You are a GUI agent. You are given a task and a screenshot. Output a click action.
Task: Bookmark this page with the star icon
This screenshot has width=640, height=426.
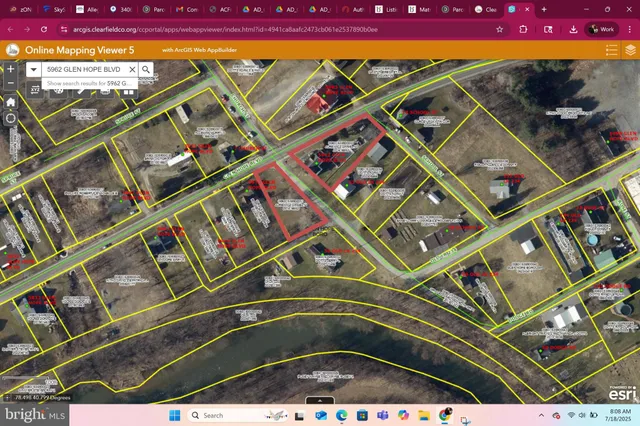pos(499,29)
